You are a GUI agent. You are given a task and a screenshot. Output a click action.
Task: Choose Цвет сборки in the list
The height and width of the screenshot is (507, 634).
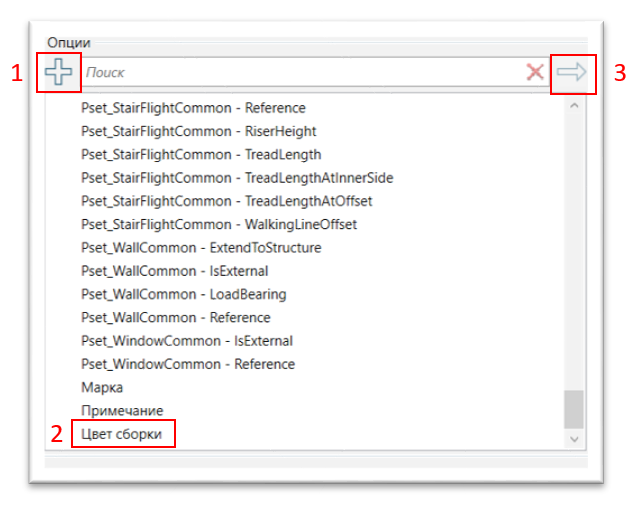pyautogui.click(x=121, y=434)
